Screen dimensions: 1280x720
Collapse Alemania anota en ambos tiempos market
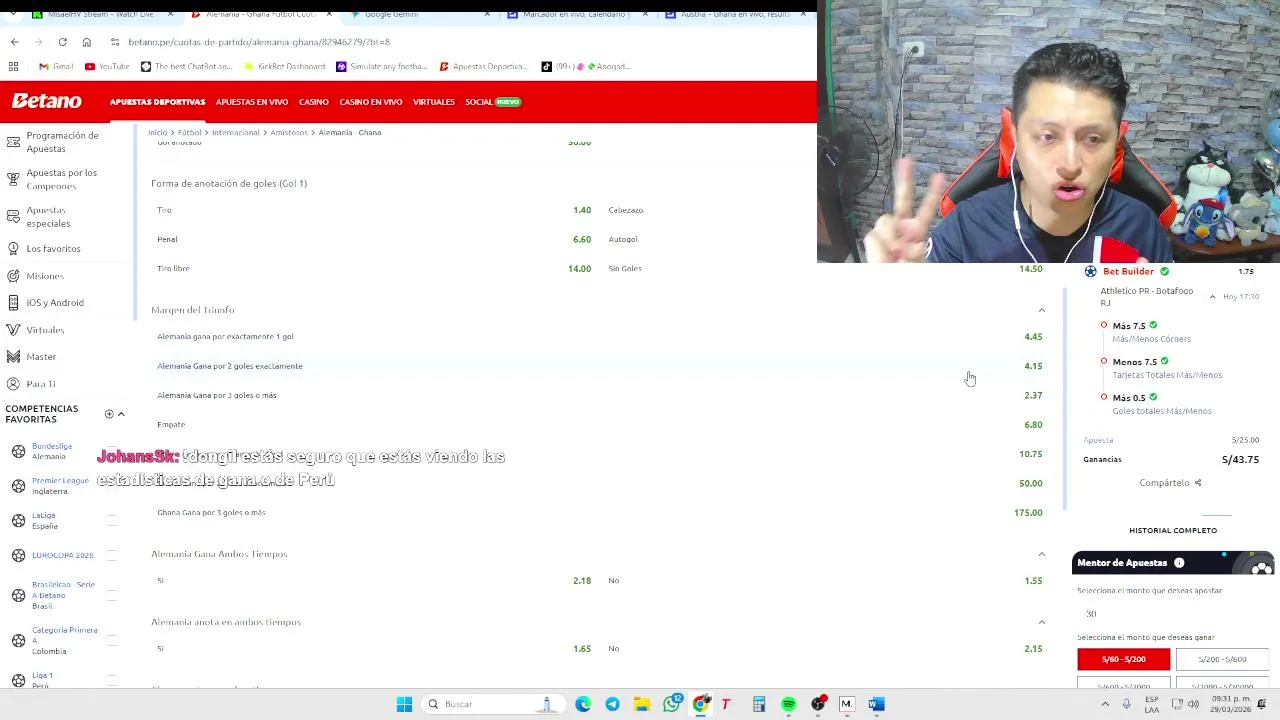point(1041,622)
